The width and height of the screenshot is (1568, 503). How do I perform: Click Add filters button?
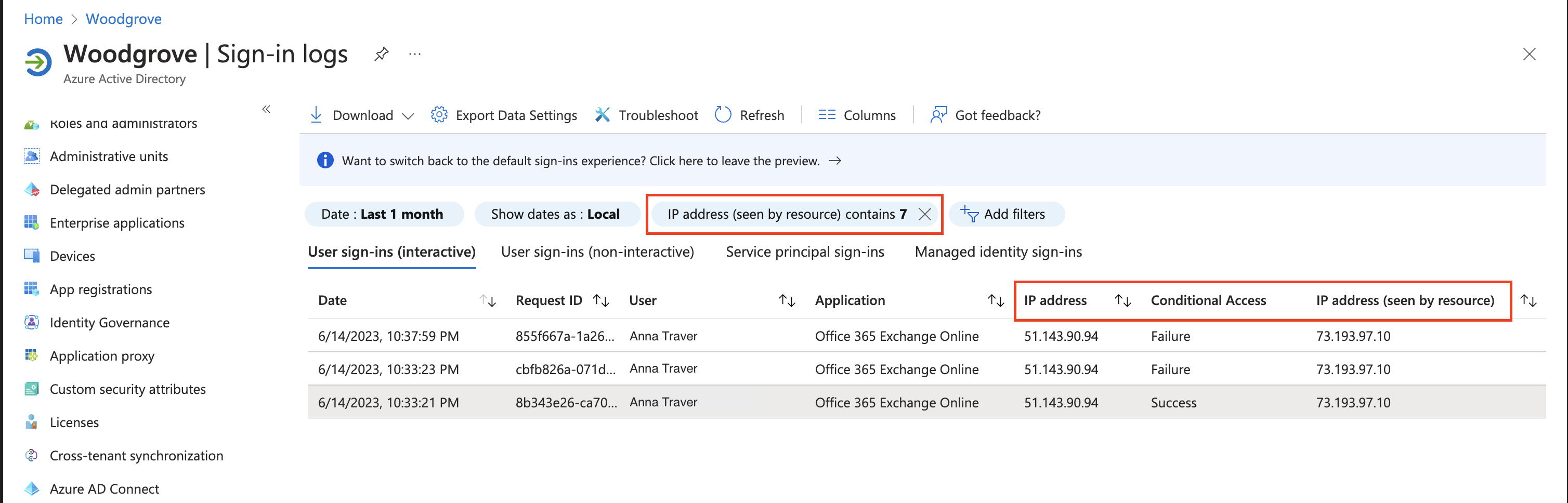tap(1005, 214)
